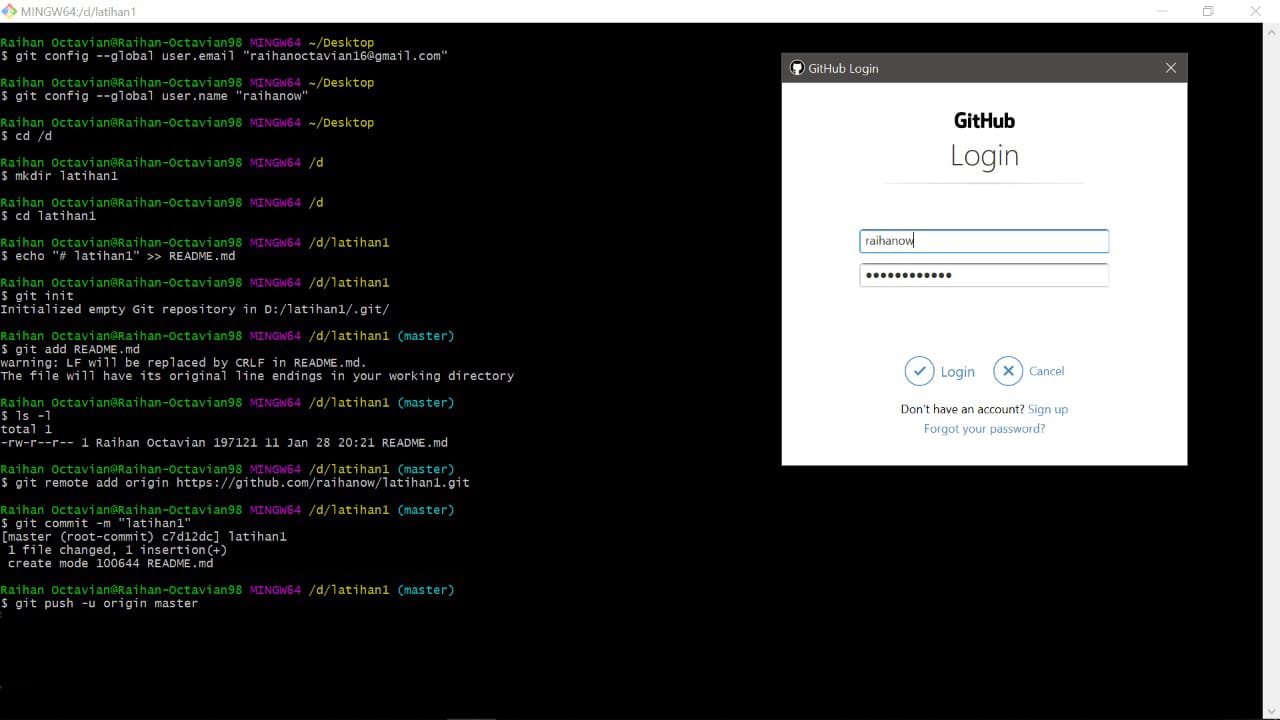Click the Git Bash icon in MINGW64 title bar
The height and width of the screenshot is (720, 1280).
[x=9, y=11]
